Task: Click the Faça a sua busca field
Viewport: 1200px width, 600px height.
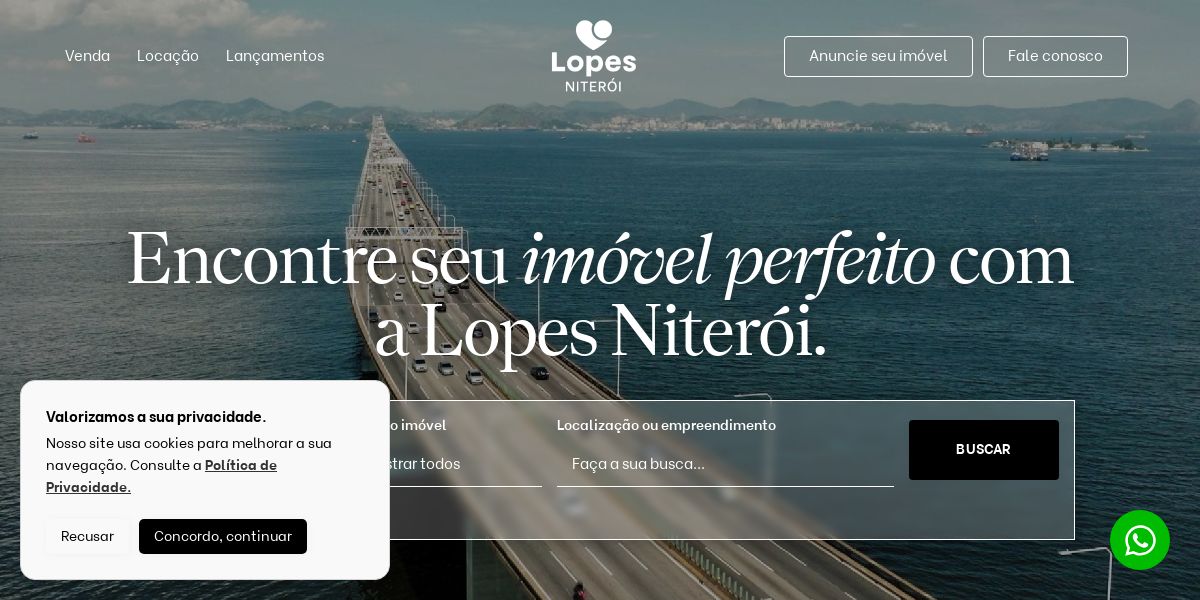Action: pyautogui.click(x=725, y=464)
